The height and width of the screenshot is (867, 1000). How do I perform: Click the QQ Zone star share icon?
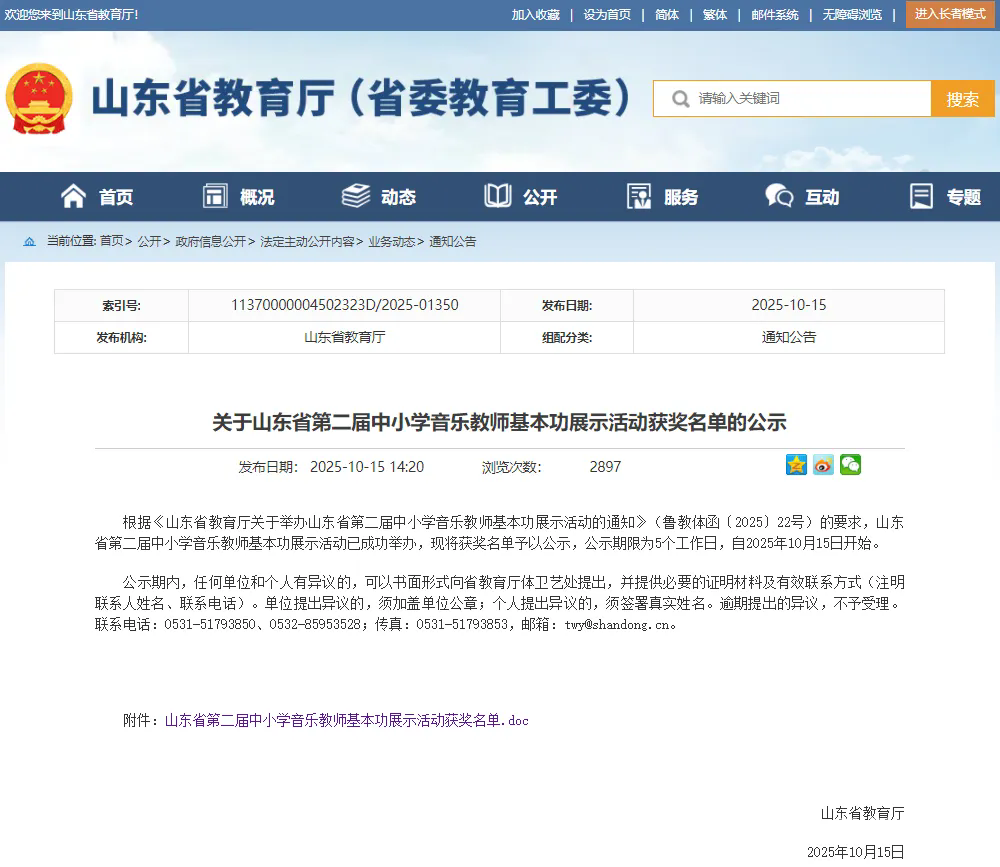[x=796, y=465]
